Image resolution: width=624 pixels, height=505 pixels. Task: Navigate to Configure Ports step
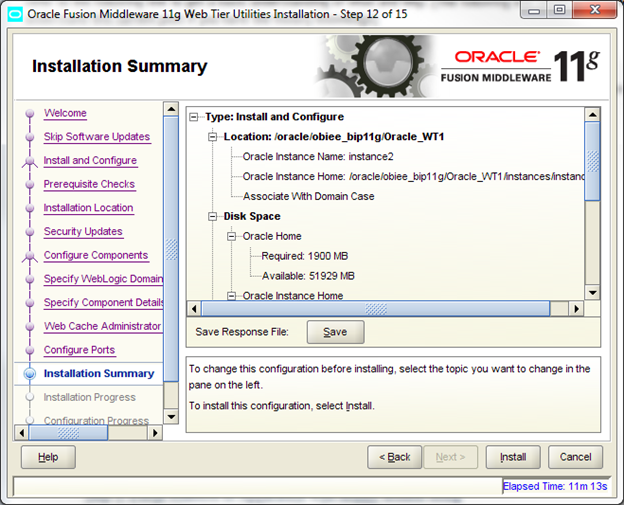tap(79, 350)
